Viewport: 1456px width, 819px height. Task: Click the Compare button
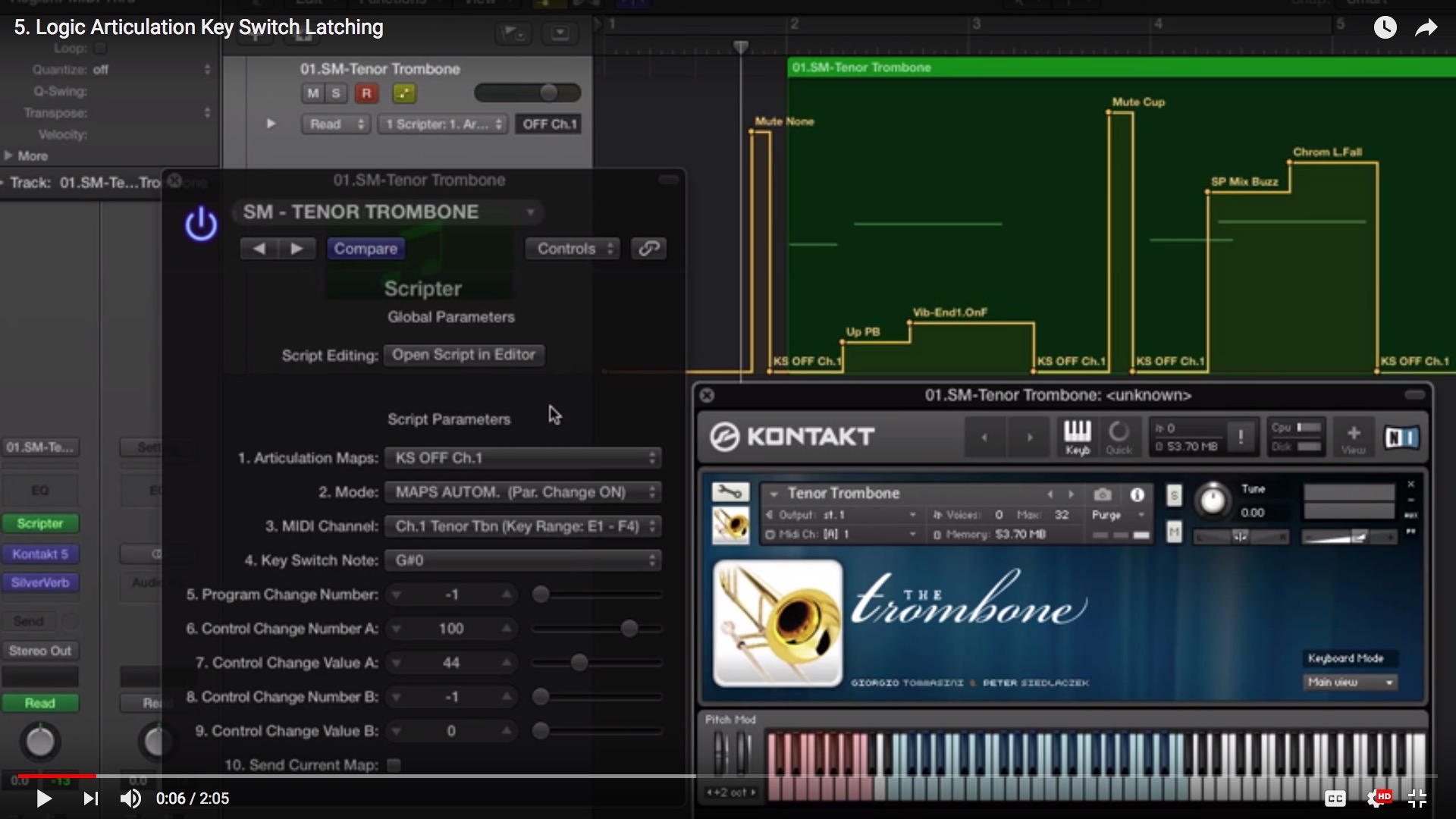[x=366, y=249]
